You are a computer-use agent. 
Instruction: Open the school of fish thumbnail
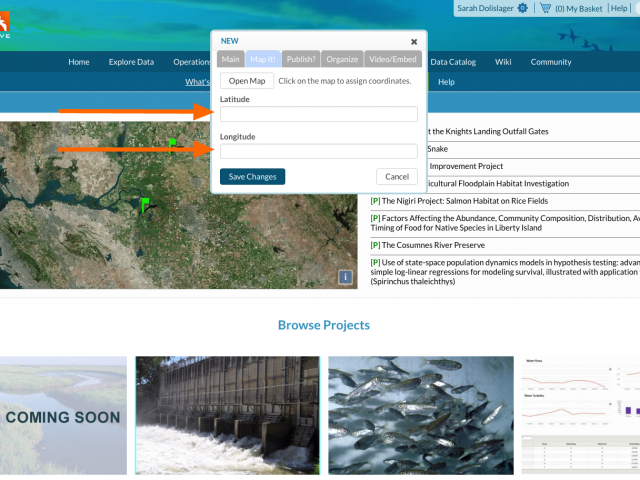421,415
